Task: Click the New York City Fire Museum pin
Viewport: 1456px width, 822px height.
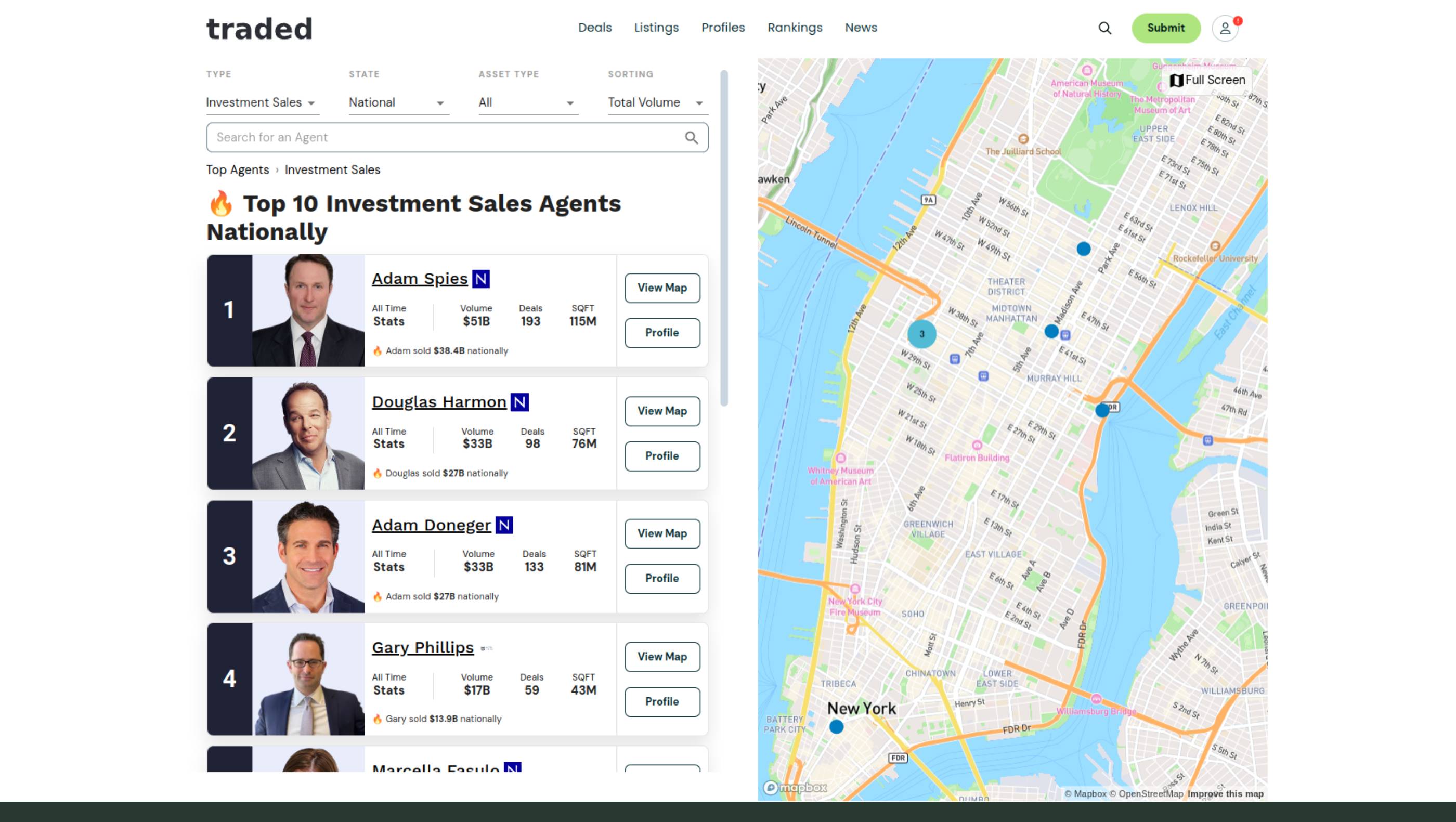Action: click(x=855, y=589)
